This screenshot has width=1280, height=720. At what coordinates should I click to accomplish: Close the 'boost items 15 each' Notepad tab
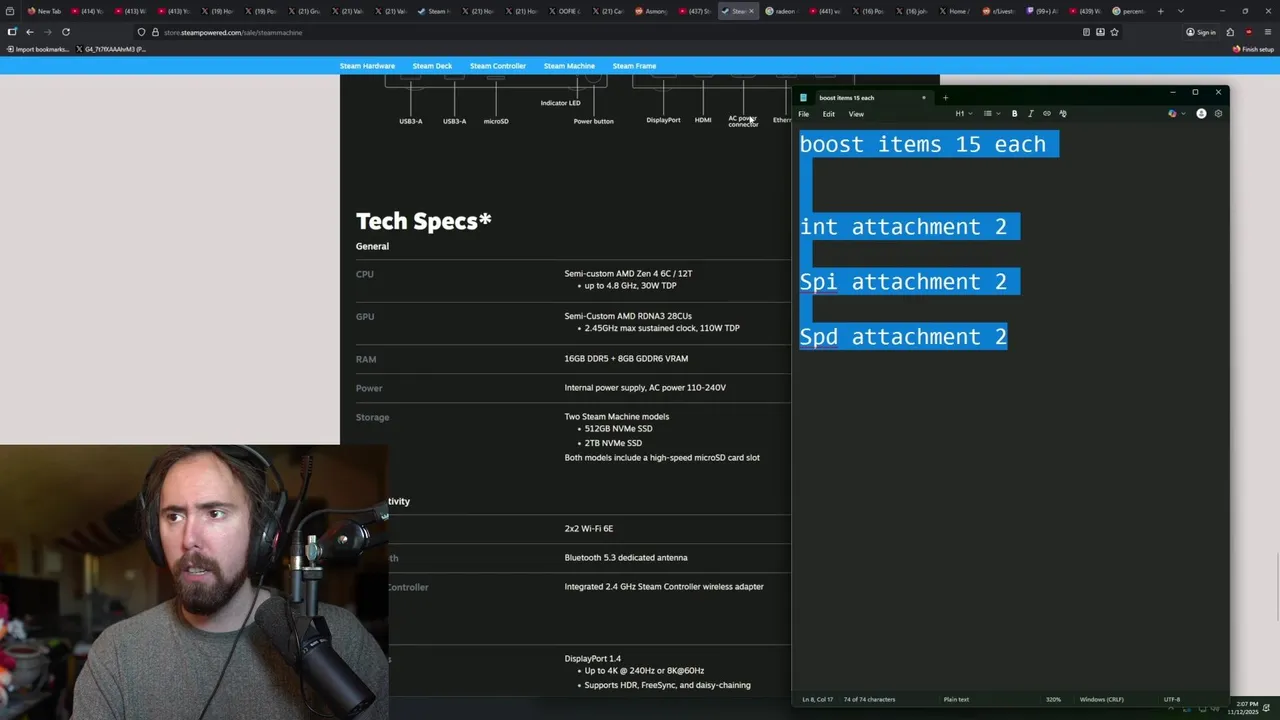923,98
